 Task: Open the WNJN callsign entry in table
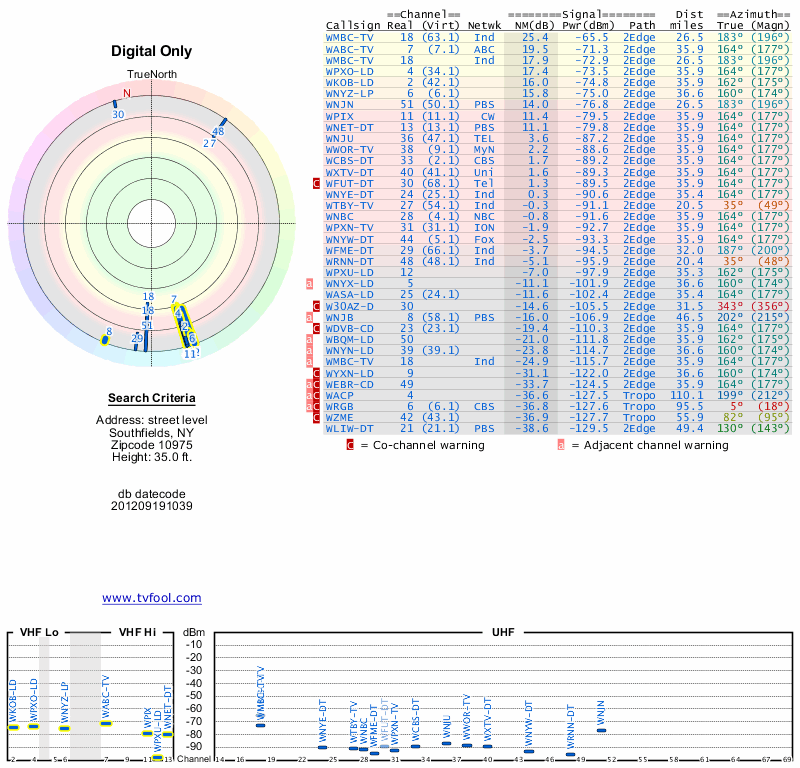point(342,104)
